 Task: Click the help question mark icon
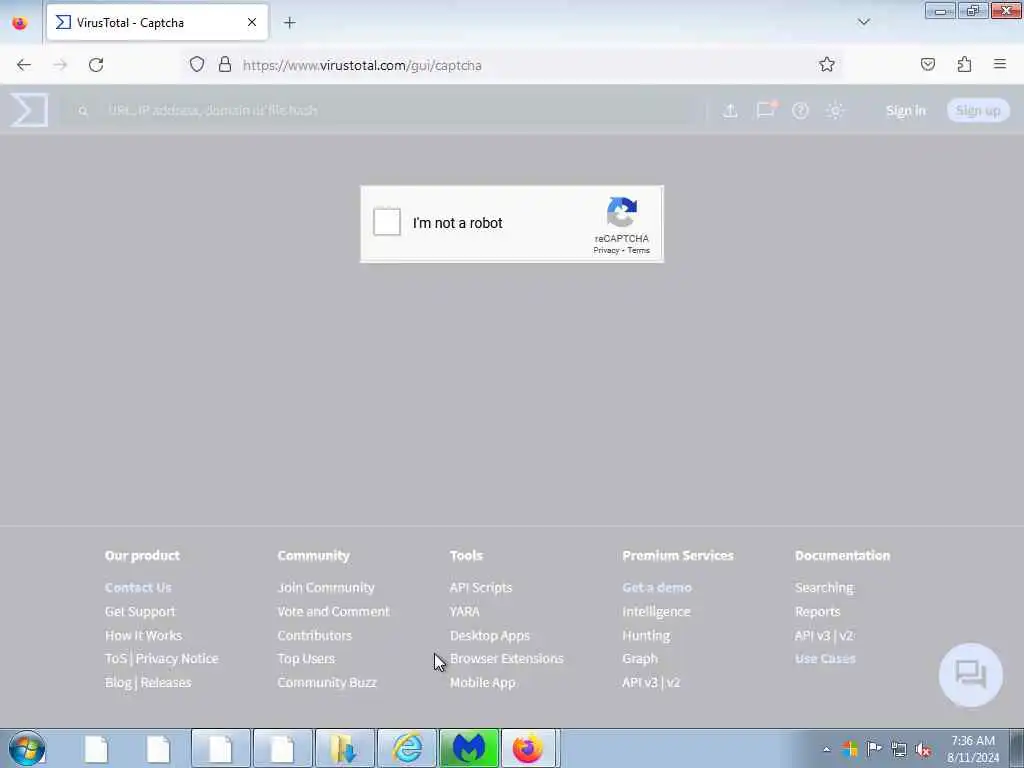pyautogui.click(x=800, y=110)
